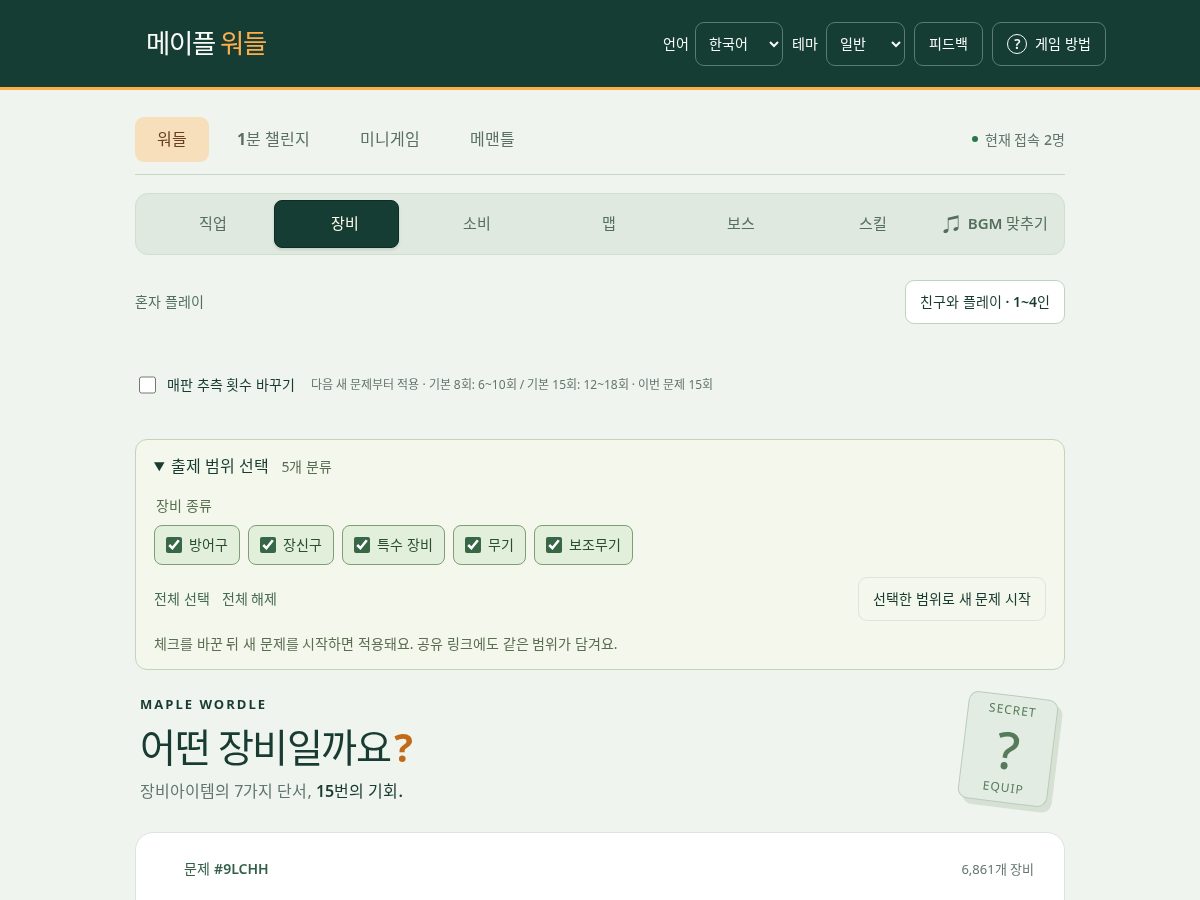This screenshot has height=900, width=1200.
Task: Click 선택한 범위로 새 문제 시작
Action: (952, 599)
